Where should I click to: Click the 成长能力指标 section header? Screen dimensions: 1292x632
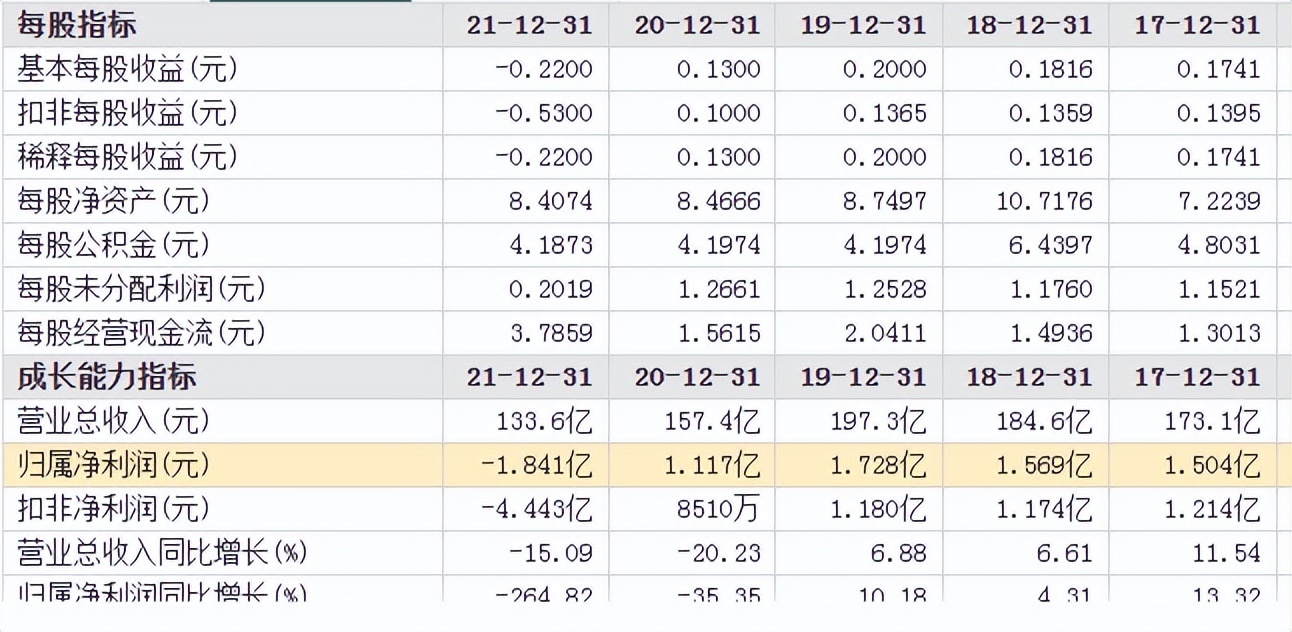(107, 377)
